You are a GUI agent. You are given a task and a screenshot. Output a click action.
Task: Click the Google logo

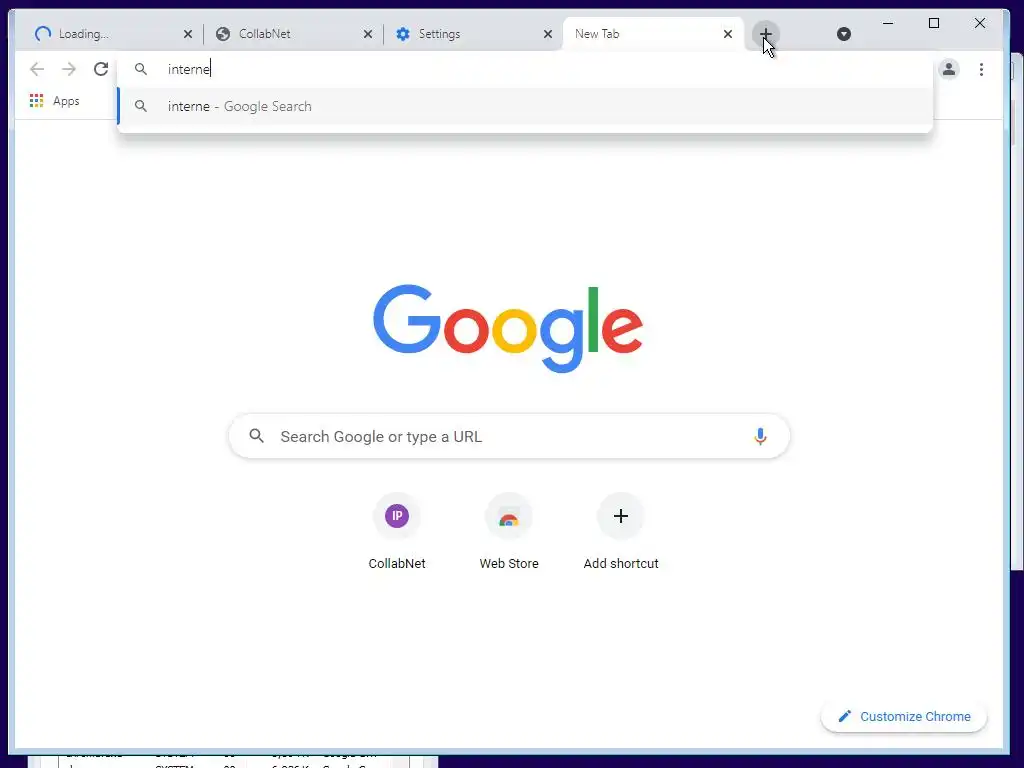(x=508, y=328)
